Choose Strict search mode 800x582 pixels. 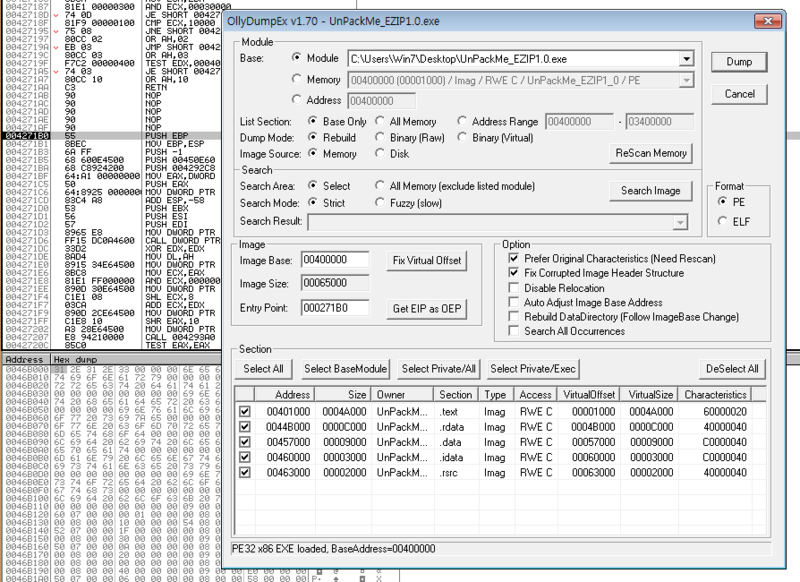(x=312, y=203)
